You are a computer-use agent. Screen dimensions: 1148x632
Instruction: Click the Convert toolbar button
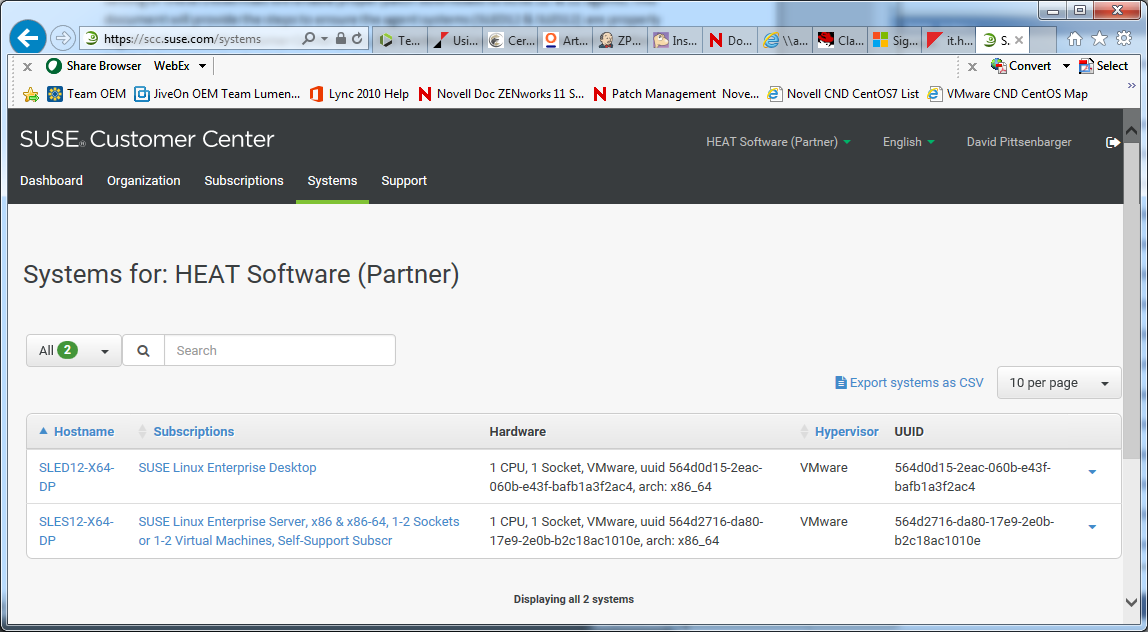pos(1021,66)
